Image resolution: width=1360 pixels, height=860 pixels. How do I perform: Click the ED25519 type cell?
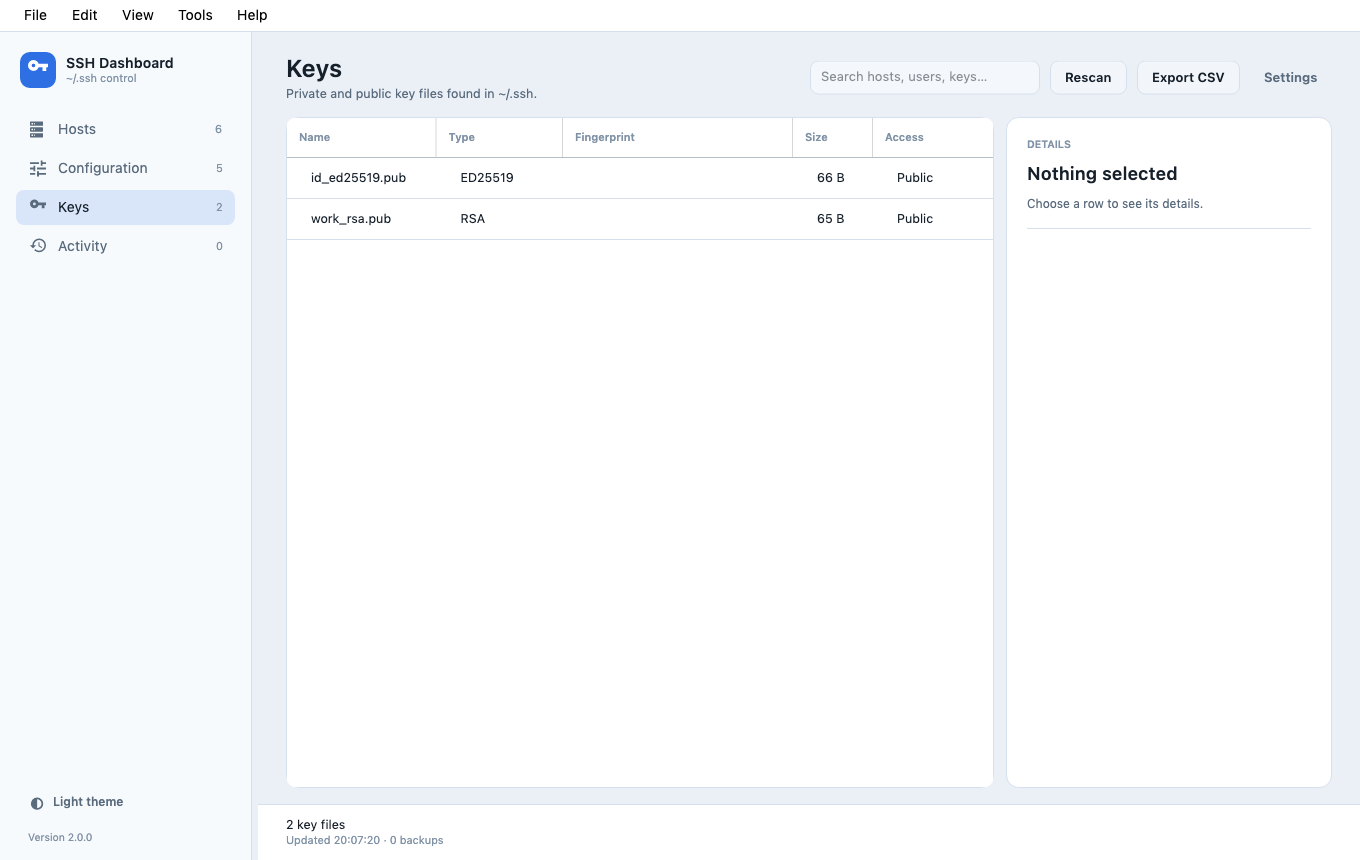click(x=487, y=178)
